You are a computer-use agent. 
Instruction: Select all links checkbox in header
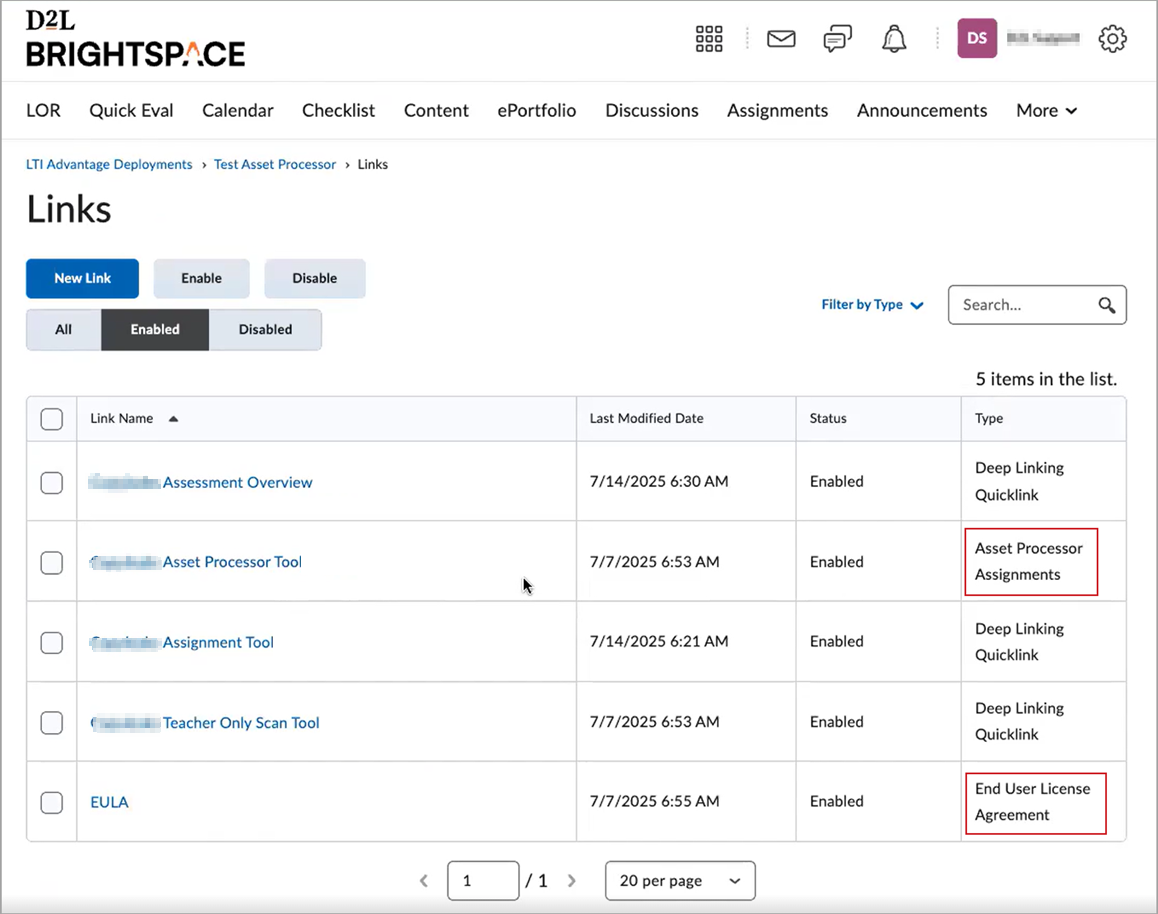pyautogui.click(x=52, y=419)
